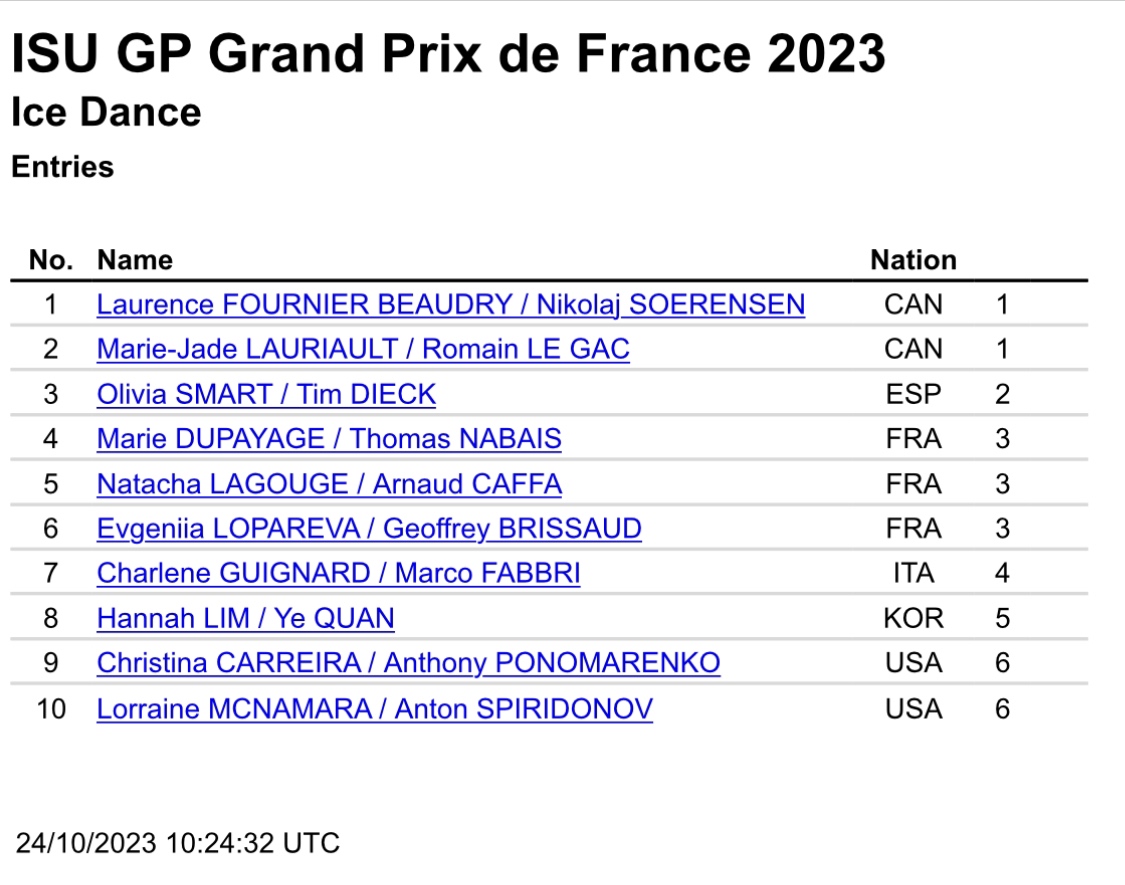The height and width of the screenshot is (885, 1125).
Task: Click Charlene GUIGNARD / Marco FABBRI link
Action: pos(339,573)
